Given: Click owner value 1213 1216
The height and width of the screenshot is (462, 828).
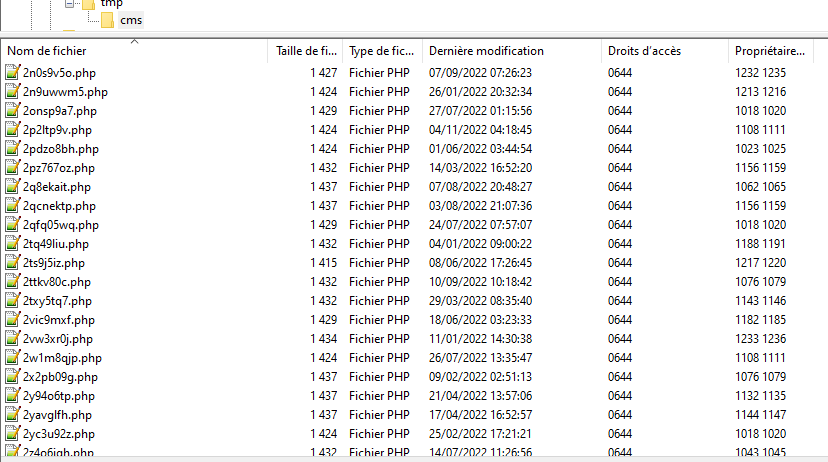Looking at the screenshot, I should point(760,91).
